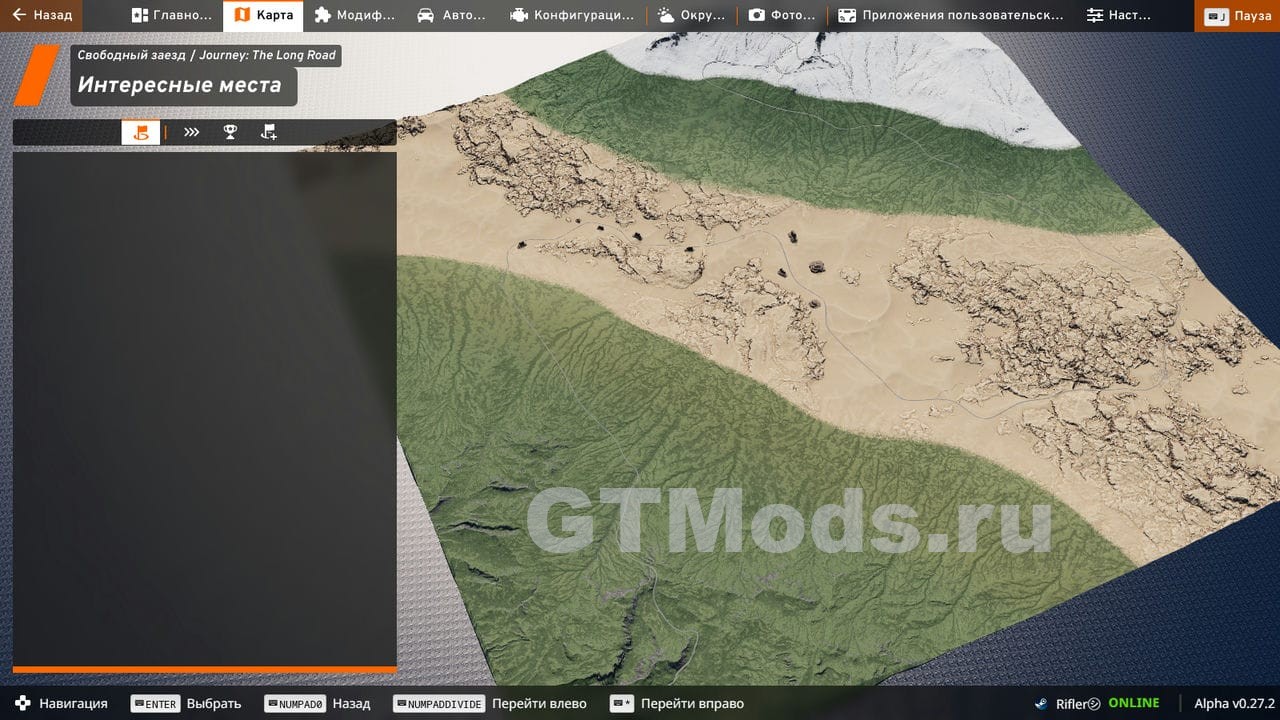
Task: Select the trophy missions filter icon
Action: (230, 132)
